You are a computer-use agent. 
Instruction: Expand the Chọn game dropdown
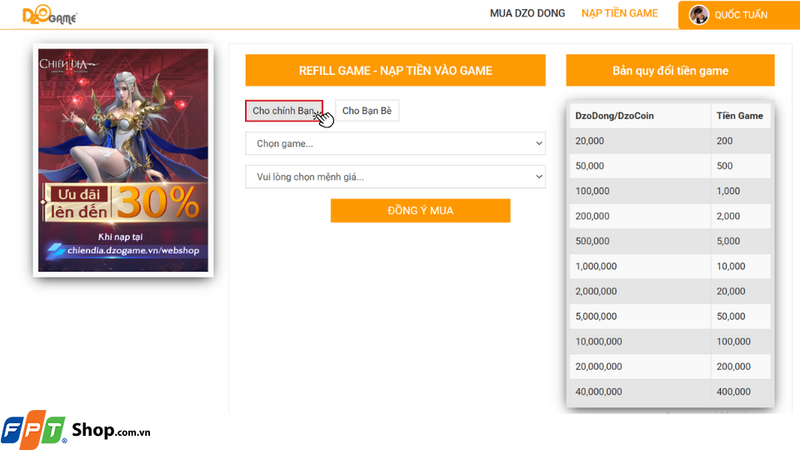pos(395,143)
